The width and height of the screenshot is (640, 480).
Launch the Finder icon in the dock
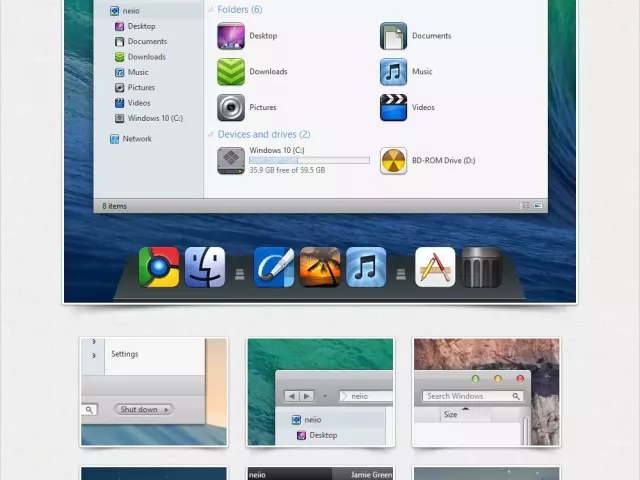point(205,267)
